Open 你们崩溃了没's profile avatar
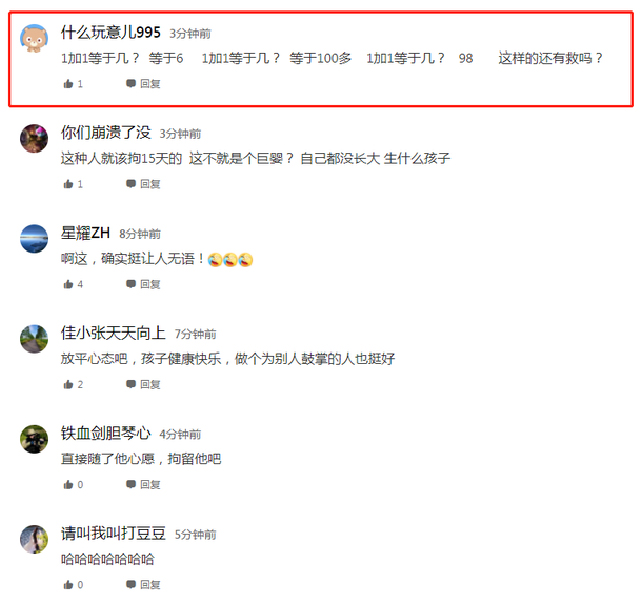 pyautogui.click(x=34, y=138)
